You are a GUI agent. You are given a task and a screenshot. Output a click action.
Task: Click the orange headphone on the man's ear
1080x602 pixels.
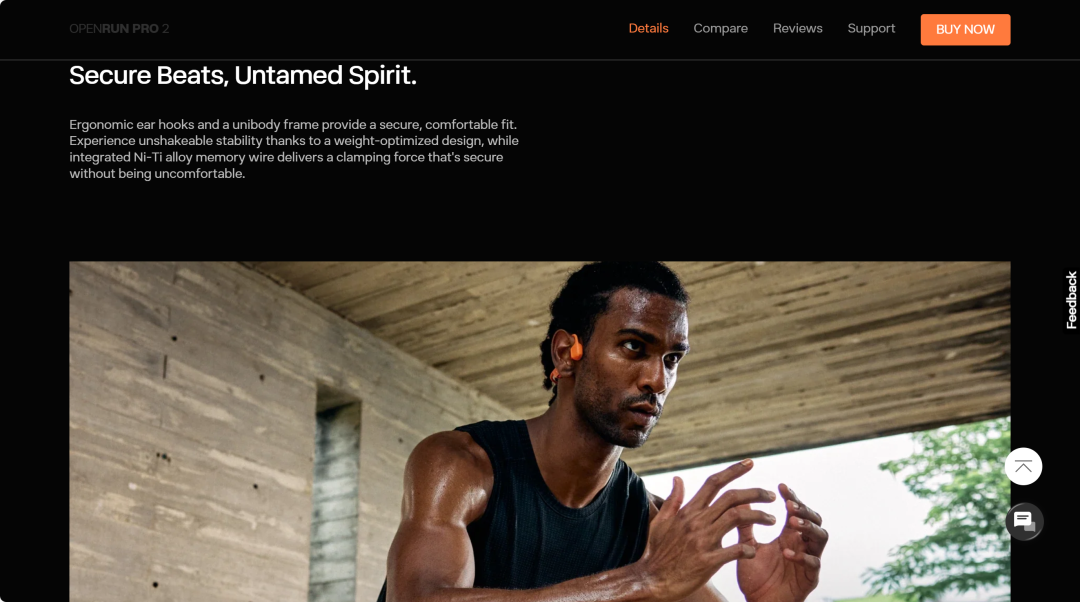[574, 348]
